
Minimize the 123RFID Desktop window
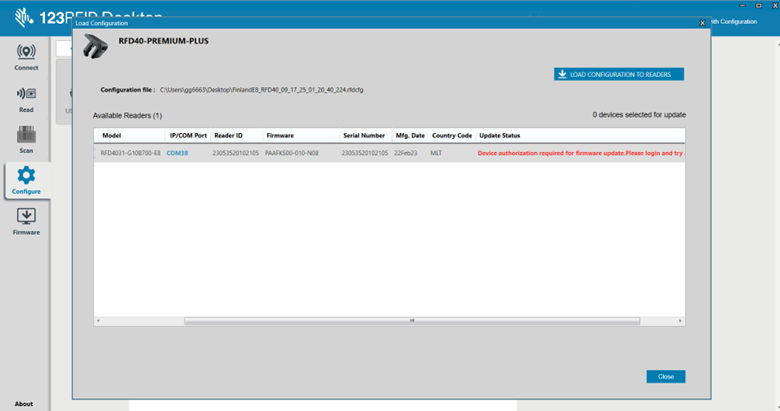tap(742, 5)
